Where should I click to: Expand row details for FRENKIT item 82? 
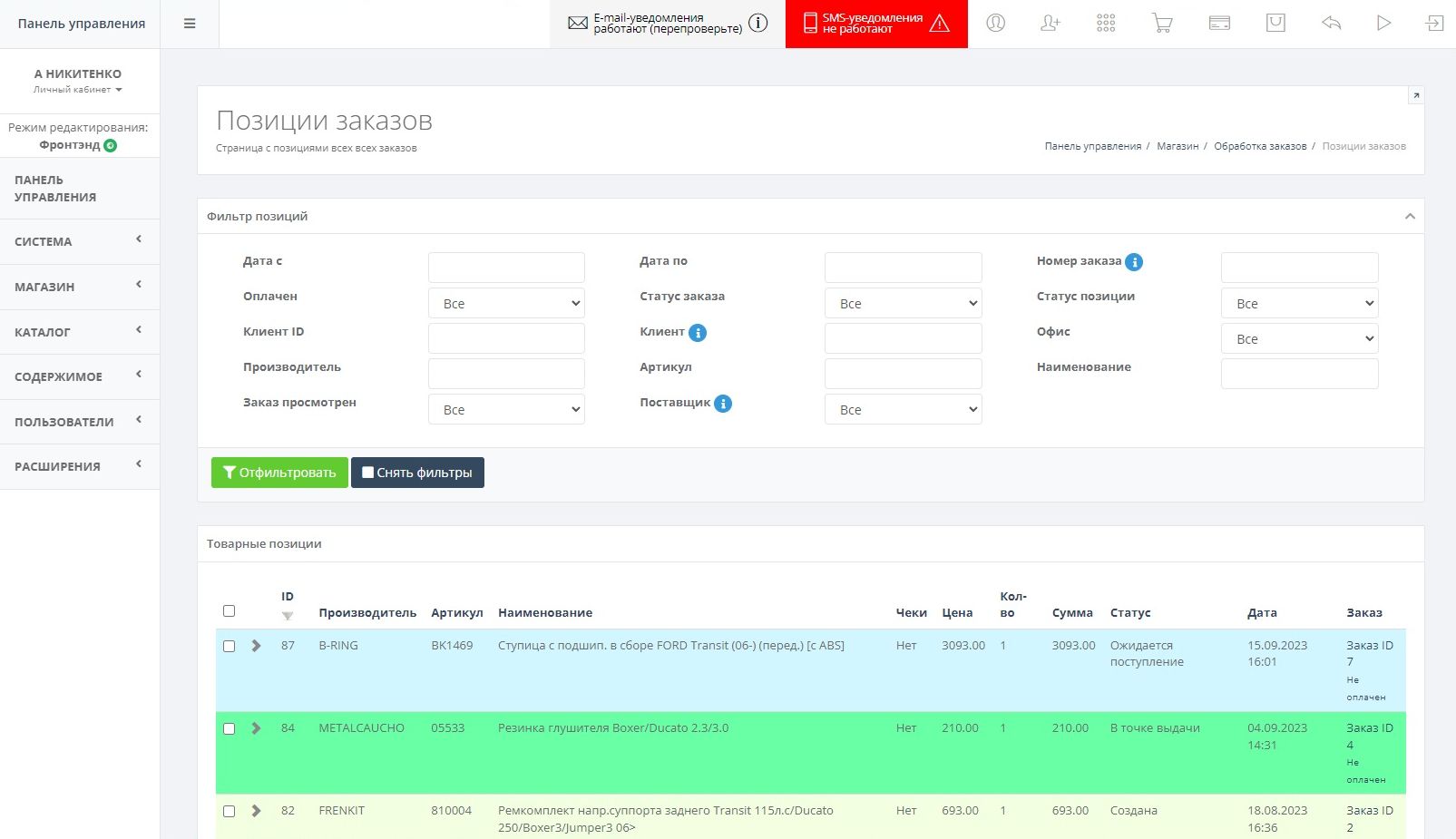[257, 811]
